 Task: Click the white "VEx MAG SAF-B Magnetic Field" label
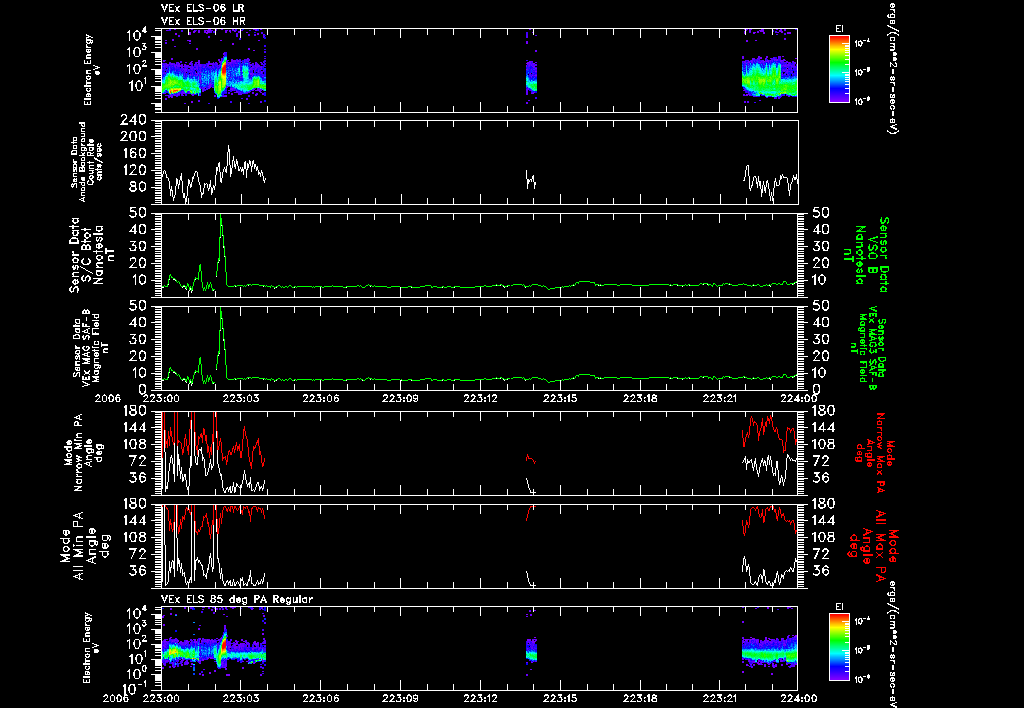click(x=91, y=347)
